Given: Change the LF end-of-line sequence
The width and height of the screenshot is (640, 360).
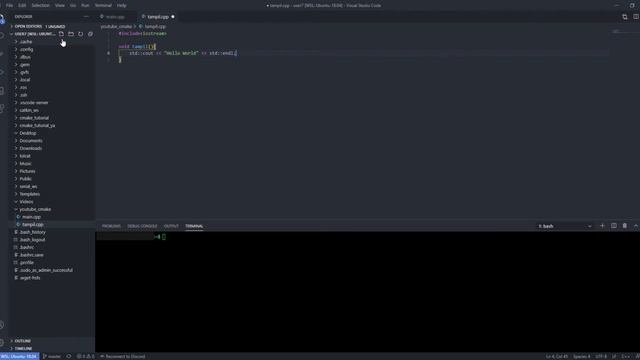Looking at the screenshot, I should 614,356.
